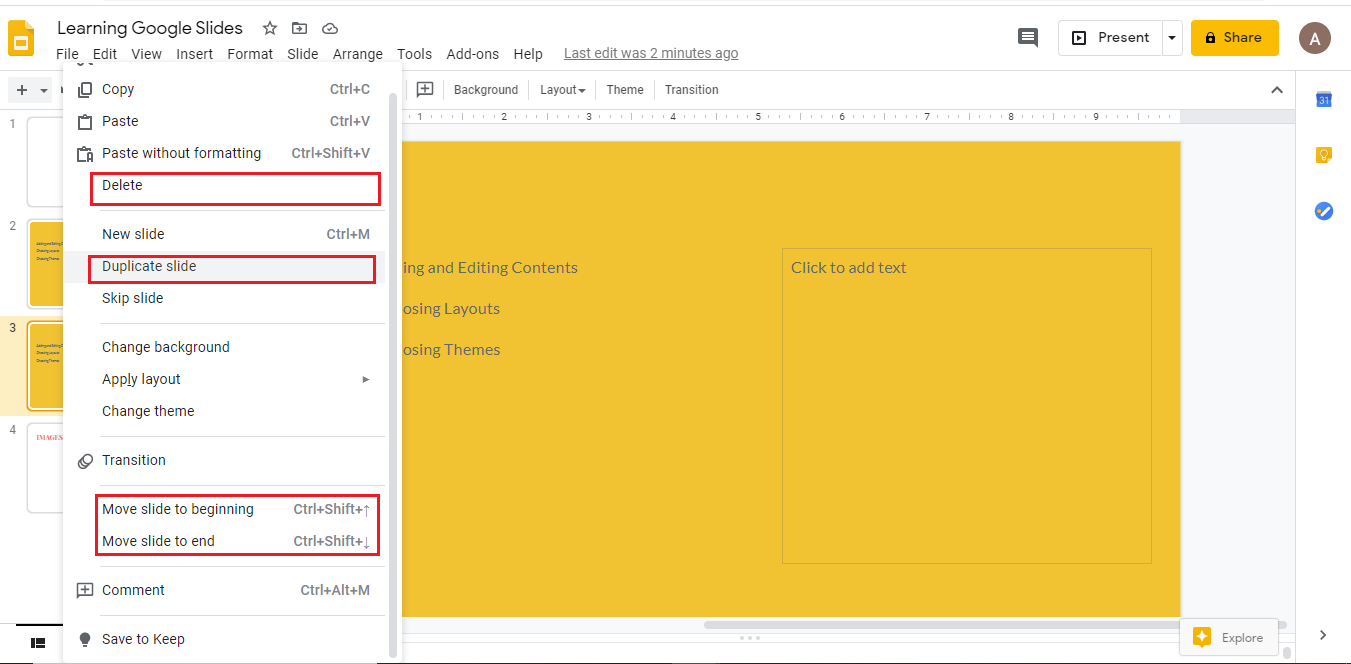The height and width of the screenshot is (664, 1351).
Task: Open the Google Slides home logo
Action: [22, 40]
